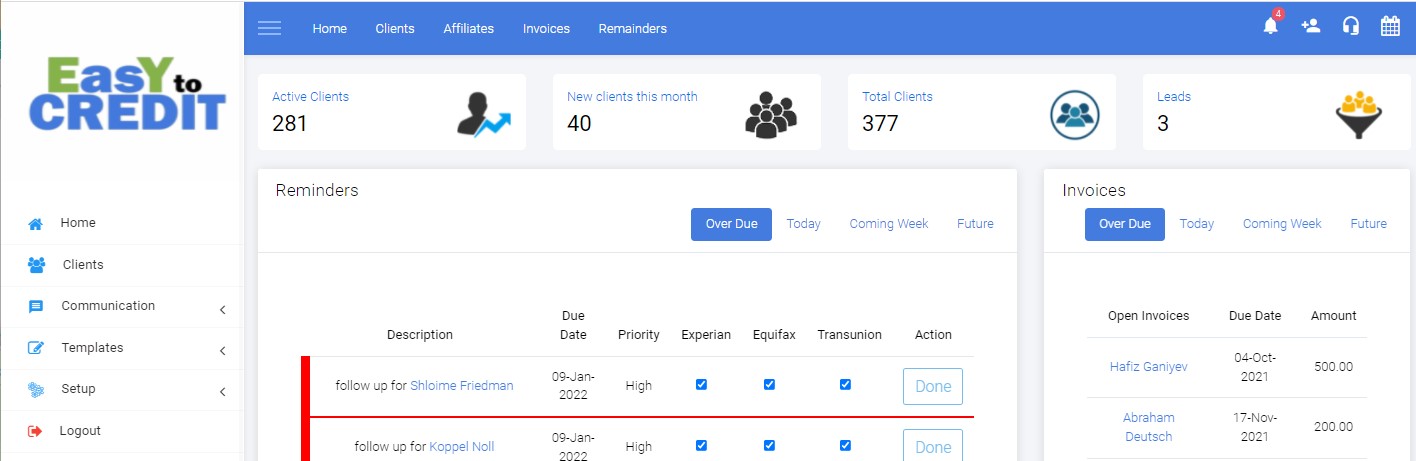Viewport: 1416px width, 461px height.
Task: Click the Leads funnel icon
Action: tap(1358, 113)
